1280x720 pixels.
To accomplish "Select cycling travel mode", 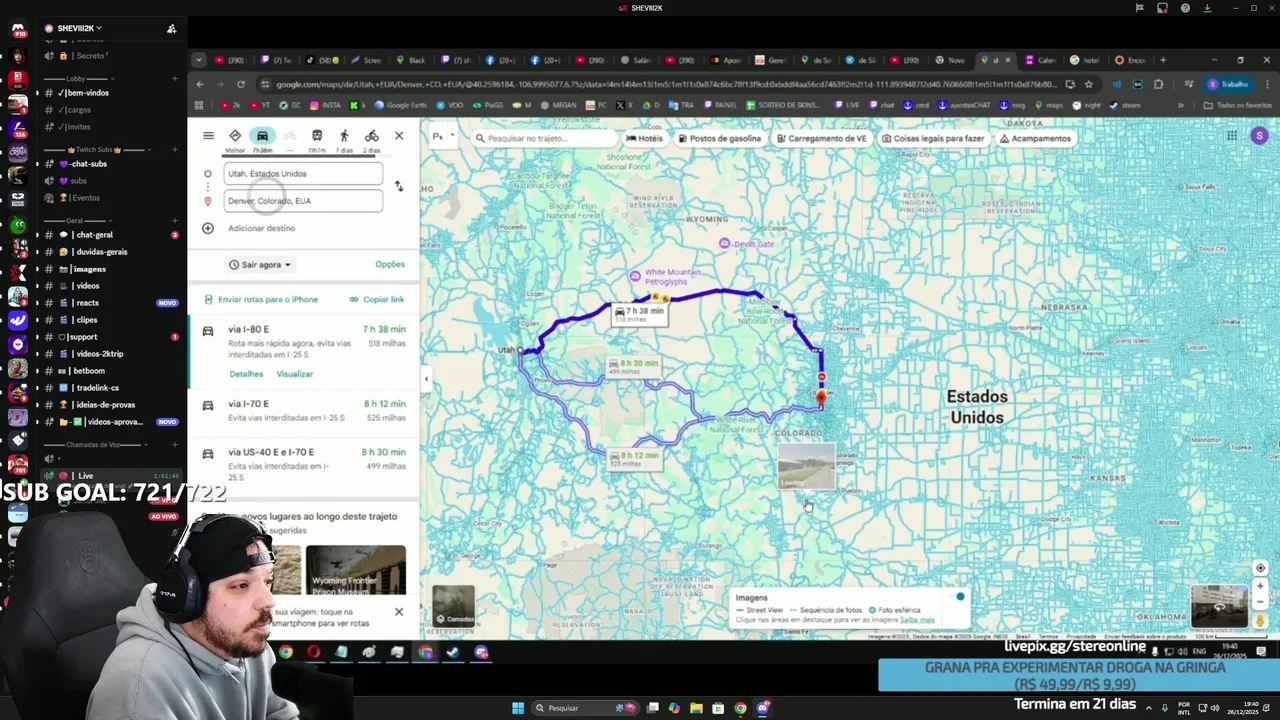I will coord(371,136).
